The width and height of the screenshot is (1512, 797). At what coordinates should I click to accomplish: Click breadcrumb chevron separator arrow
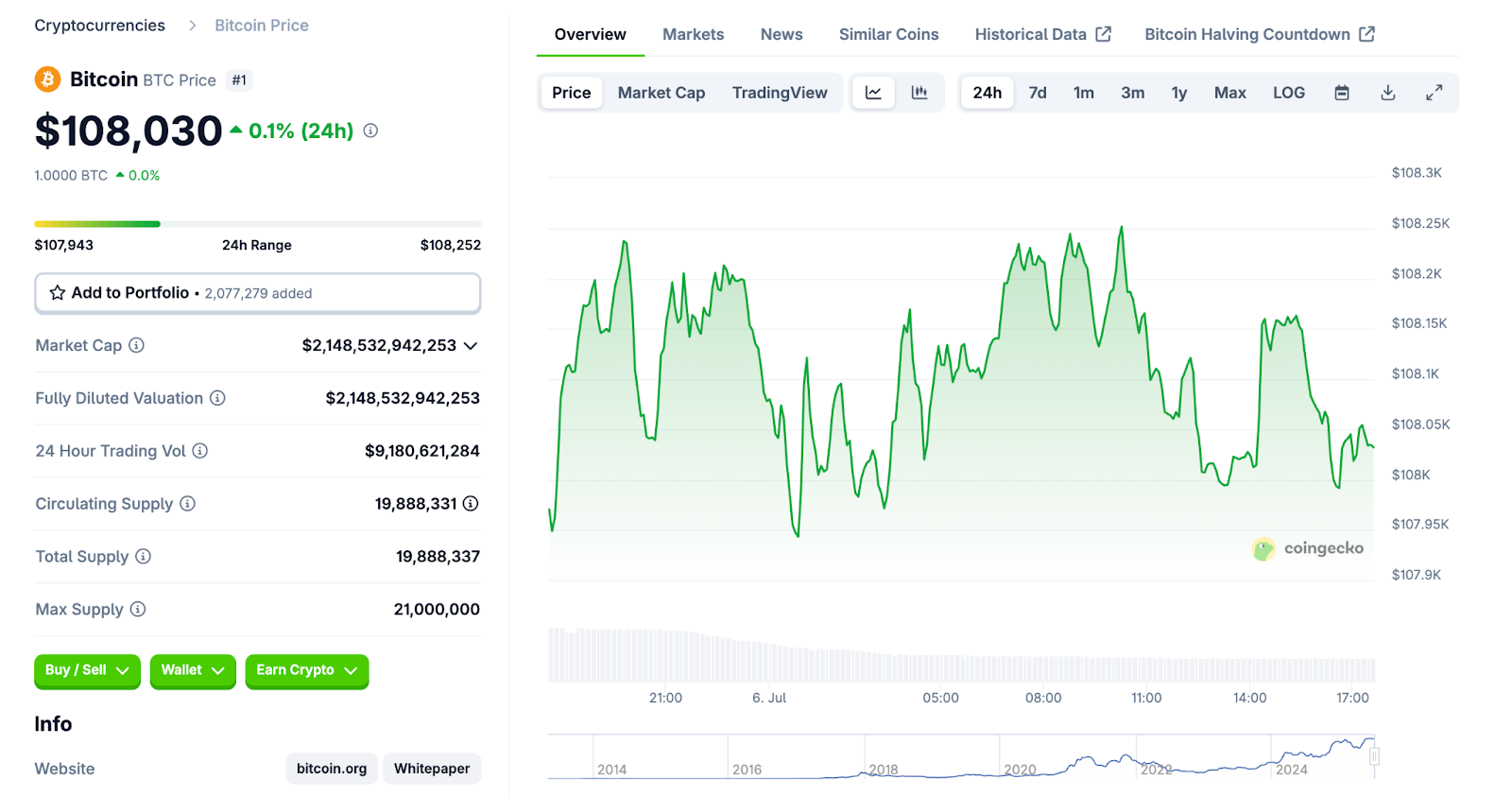tap(192, 26)
